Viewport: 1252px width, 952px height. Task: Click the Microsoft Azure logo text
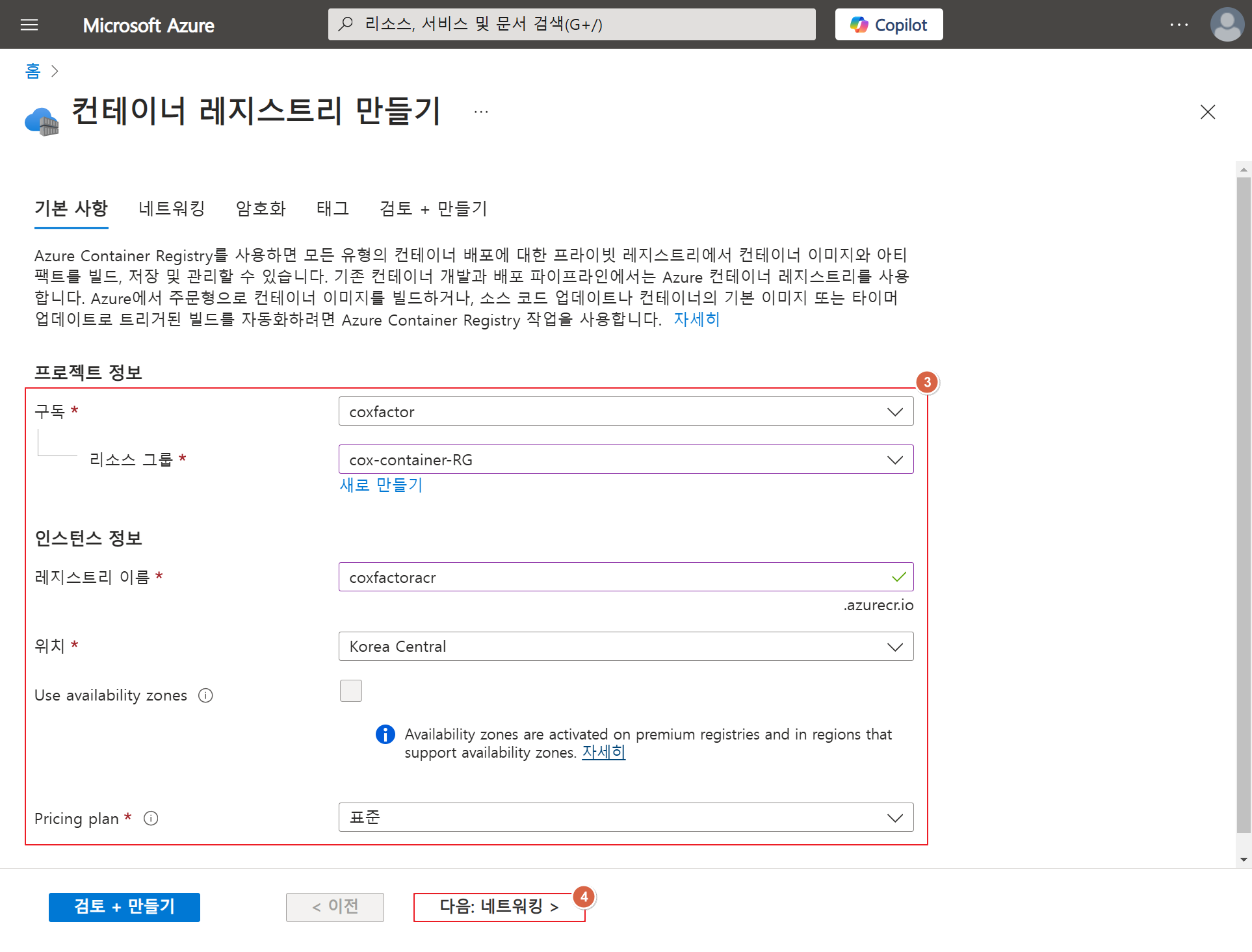click(x=148, y=25)
